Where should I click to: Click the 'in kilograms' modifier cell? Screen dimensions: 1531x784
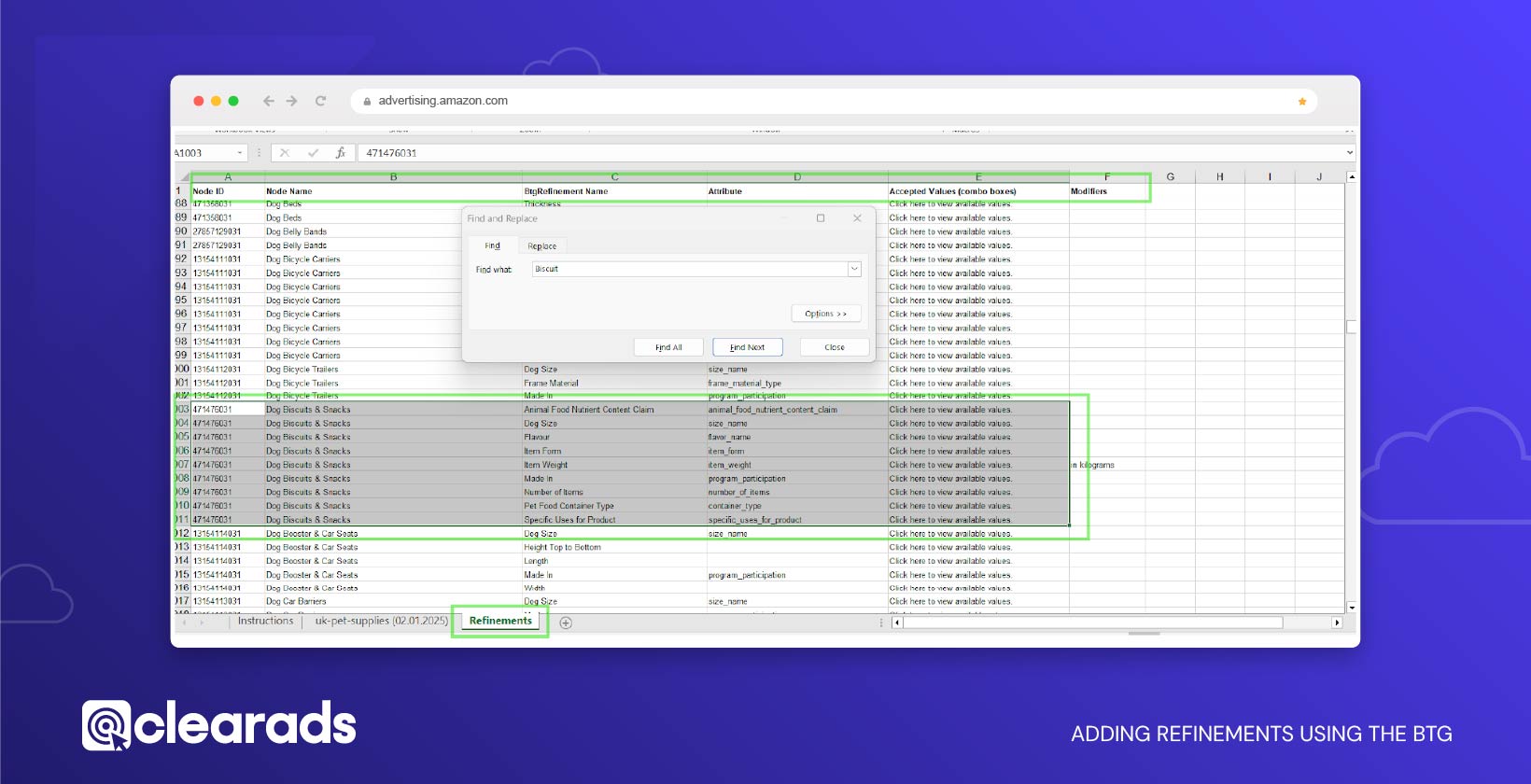click(x=1107, y=465)
